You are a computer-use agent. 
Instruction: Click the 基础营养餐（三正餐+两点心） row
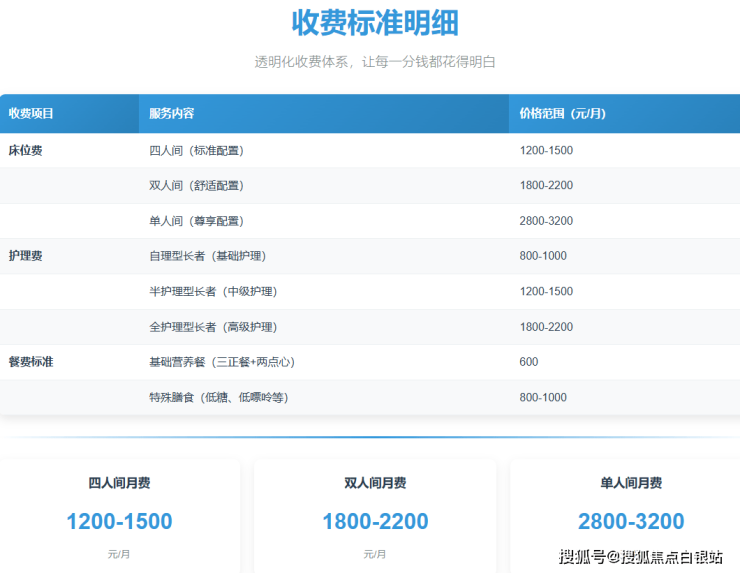(x=222, y=362)
